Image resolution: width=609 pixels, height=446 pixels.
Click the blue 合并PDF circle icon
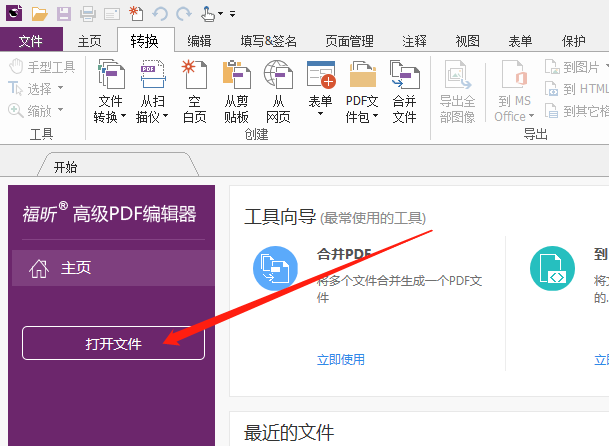(275, 268)
